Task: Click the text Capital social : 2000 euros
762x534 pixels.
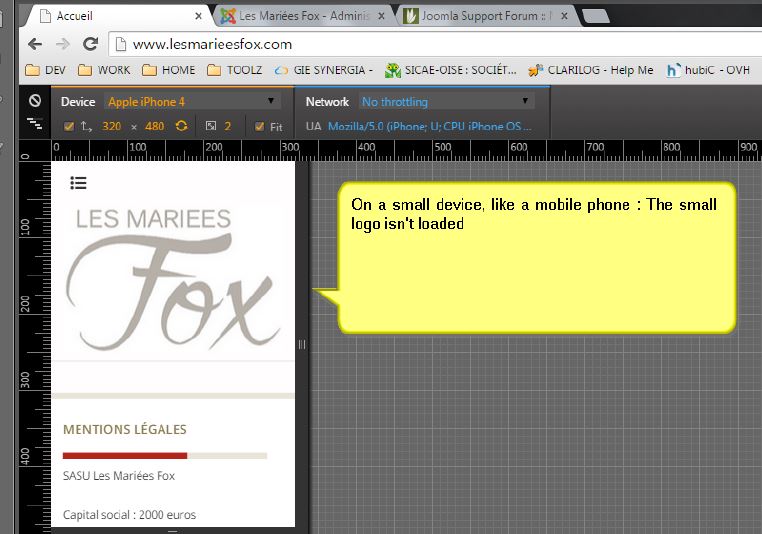Action: pos(129,515)
